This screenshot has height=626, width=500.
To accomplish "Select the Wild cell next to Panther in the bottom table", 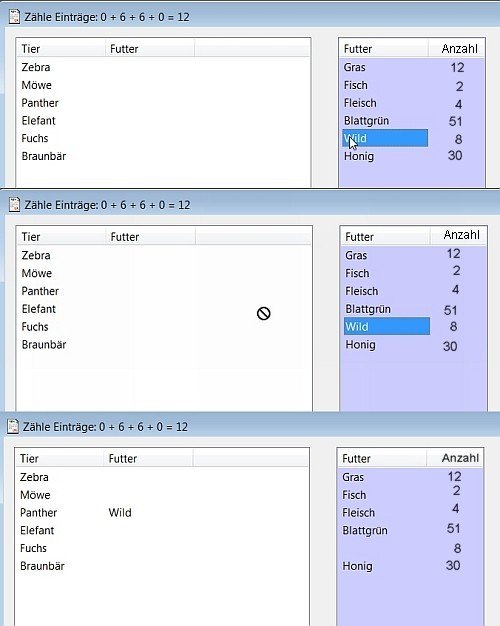I will [120, 512].
